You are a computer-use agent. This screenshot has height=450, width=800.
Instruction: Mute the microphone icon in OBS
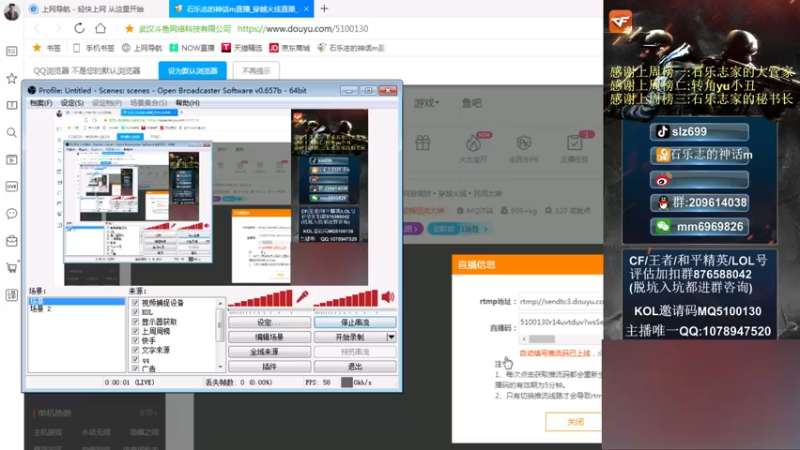(302, 296)
